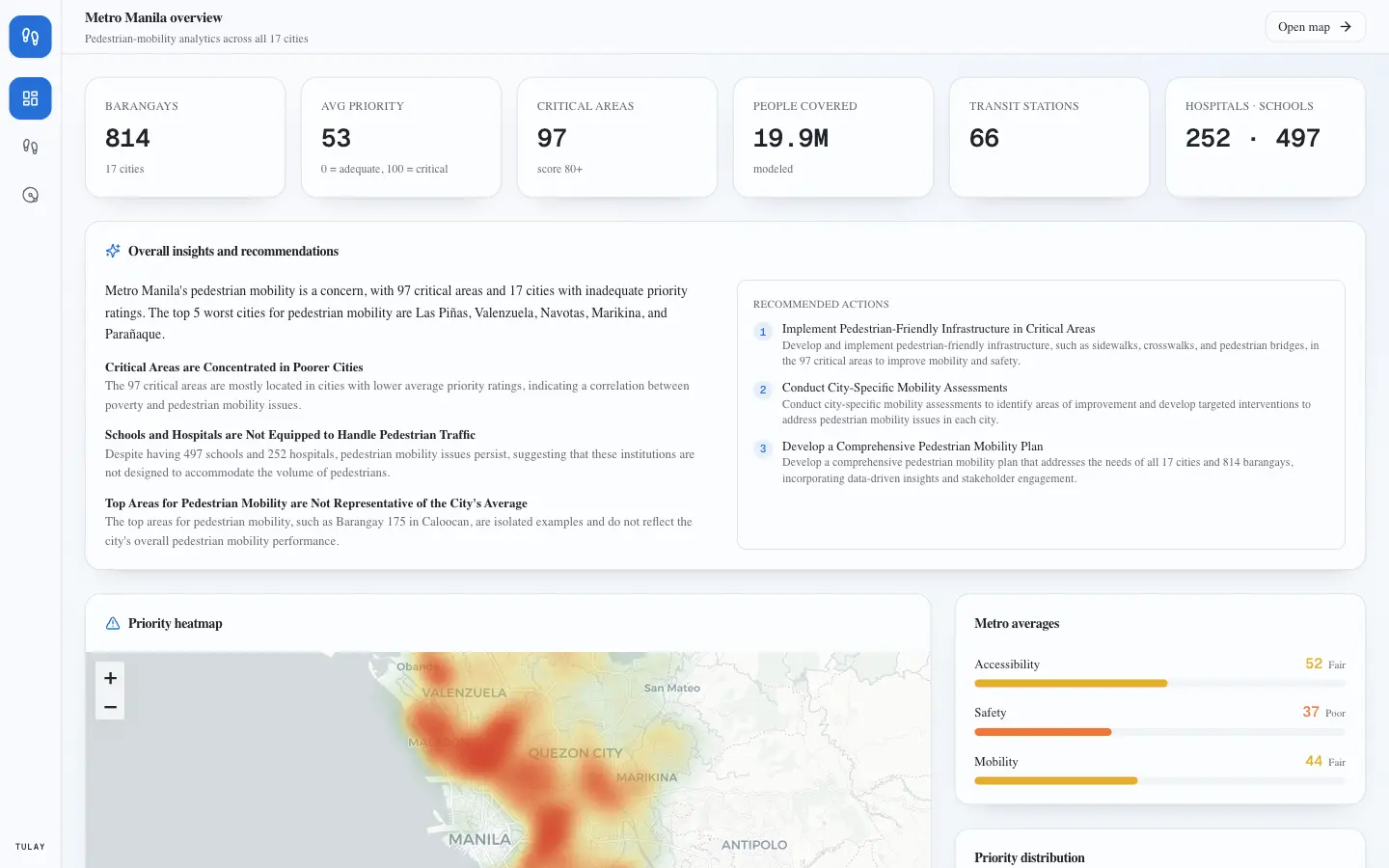Click the 'modeled' caption under 19.9M
Screen dimensions: 1389x868
point(773,169)
